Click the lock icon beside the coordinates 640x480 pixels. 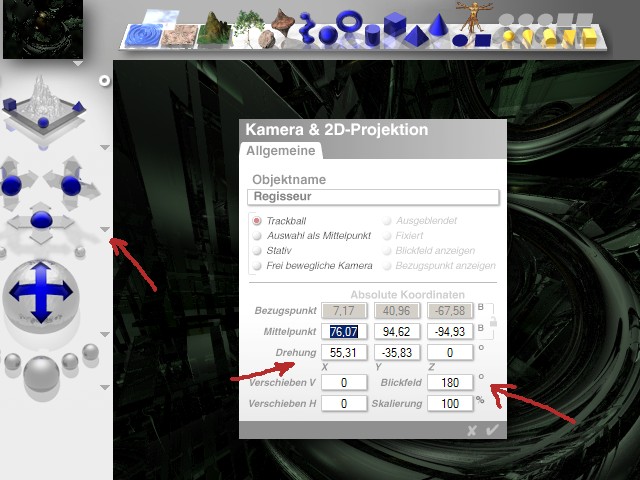click(493, 322)
